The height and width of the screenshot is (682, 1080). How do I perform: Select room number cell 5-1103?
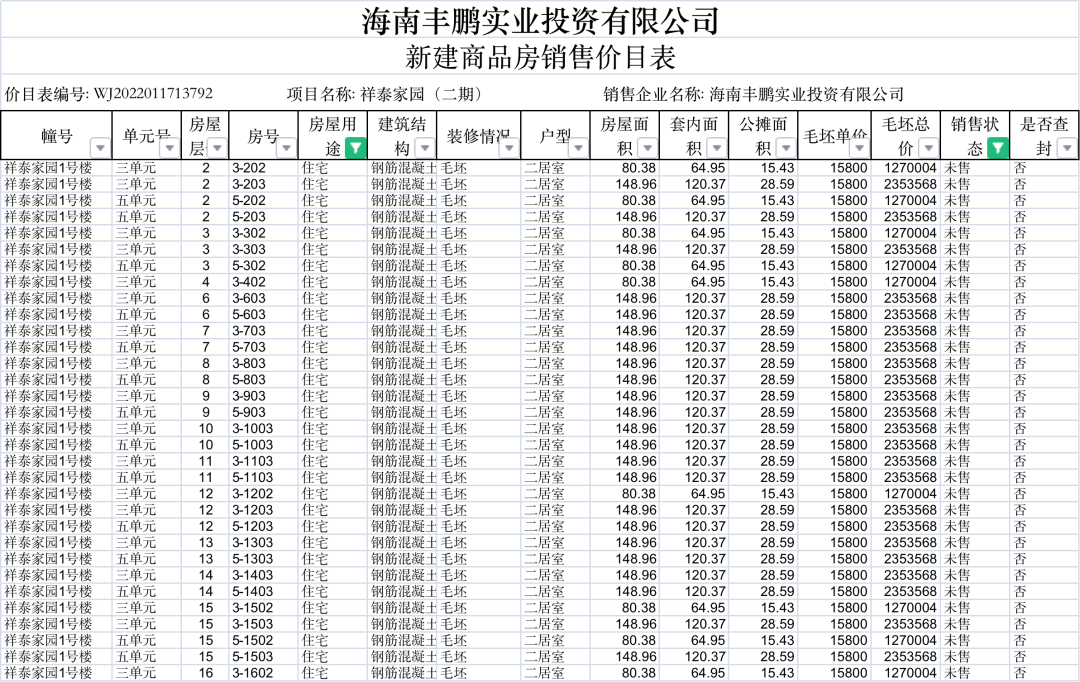click(263, 477)
